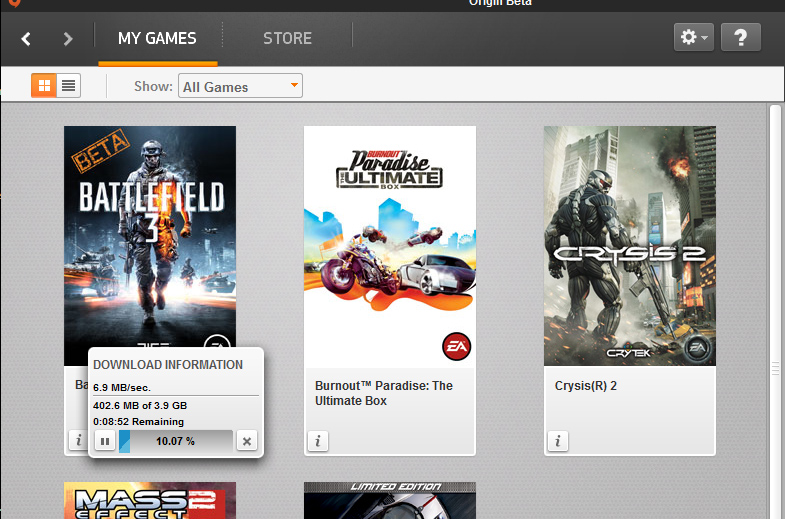
Task: Open the help question mark button
Action: [x=740, y=38]
